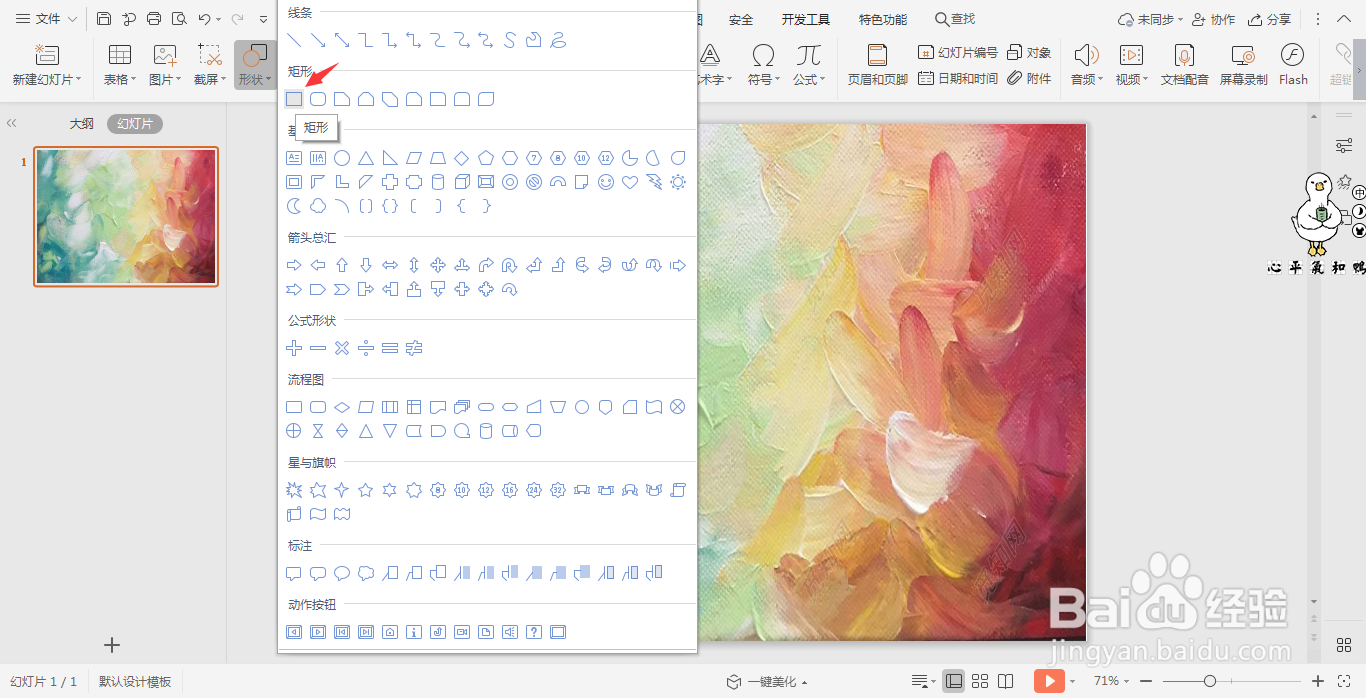Click the 页眉和页脚 header footer icon

tap(877, 65)
